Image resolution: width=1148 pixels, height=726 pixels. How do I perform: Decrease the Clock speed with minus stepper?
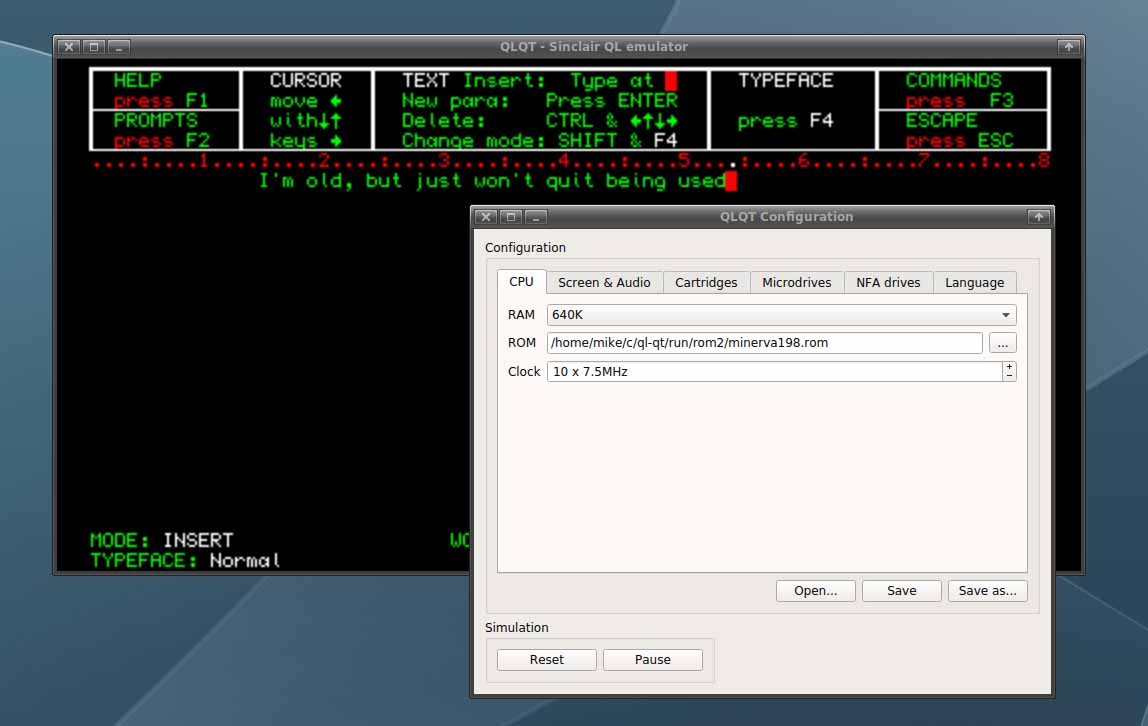[x=1010, y=377]
